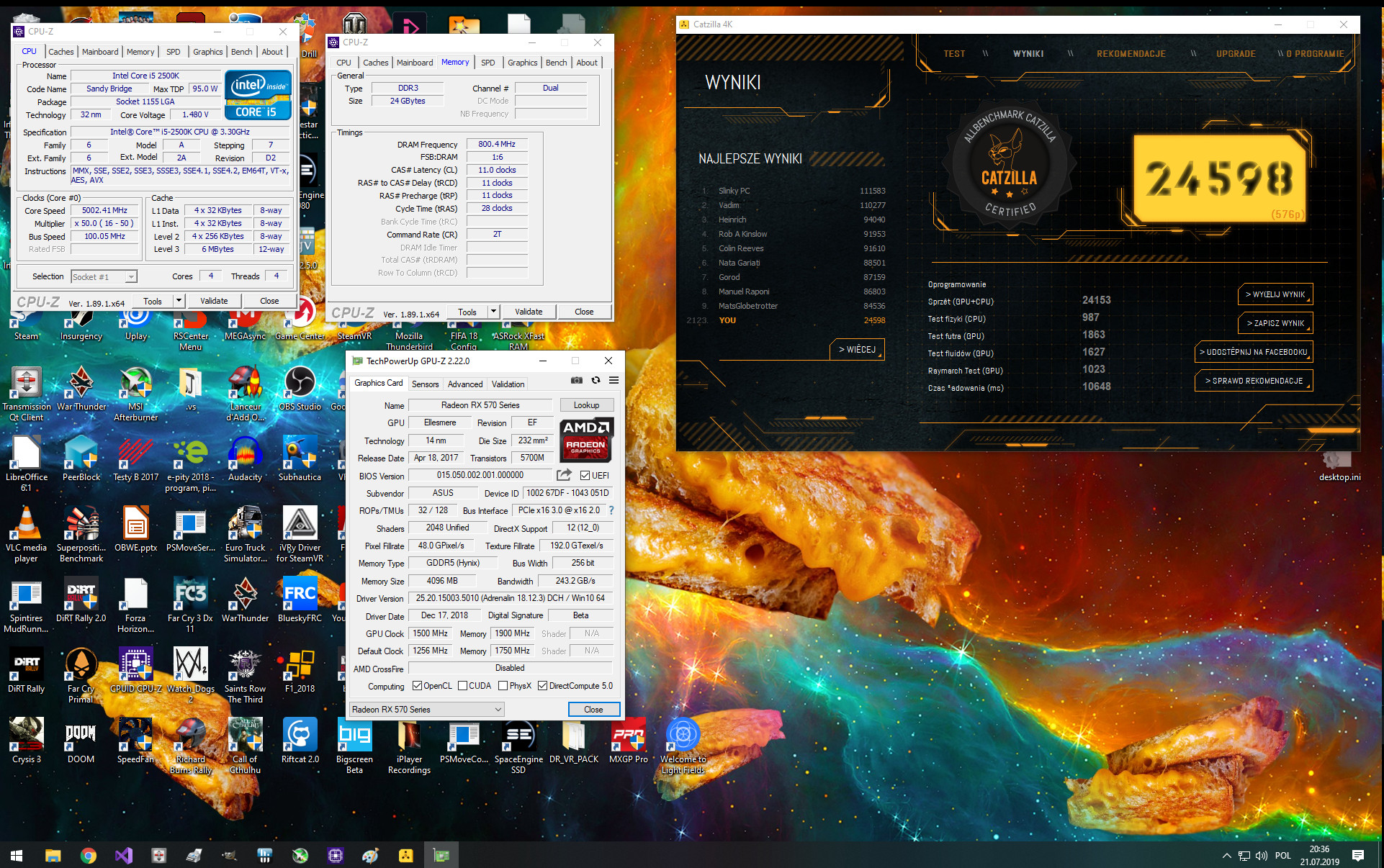The height and width of the screenshot is (868, 1384).
Task: Switch to Sensors tab in GPU-Z
Action: click(x=425, y=384)
